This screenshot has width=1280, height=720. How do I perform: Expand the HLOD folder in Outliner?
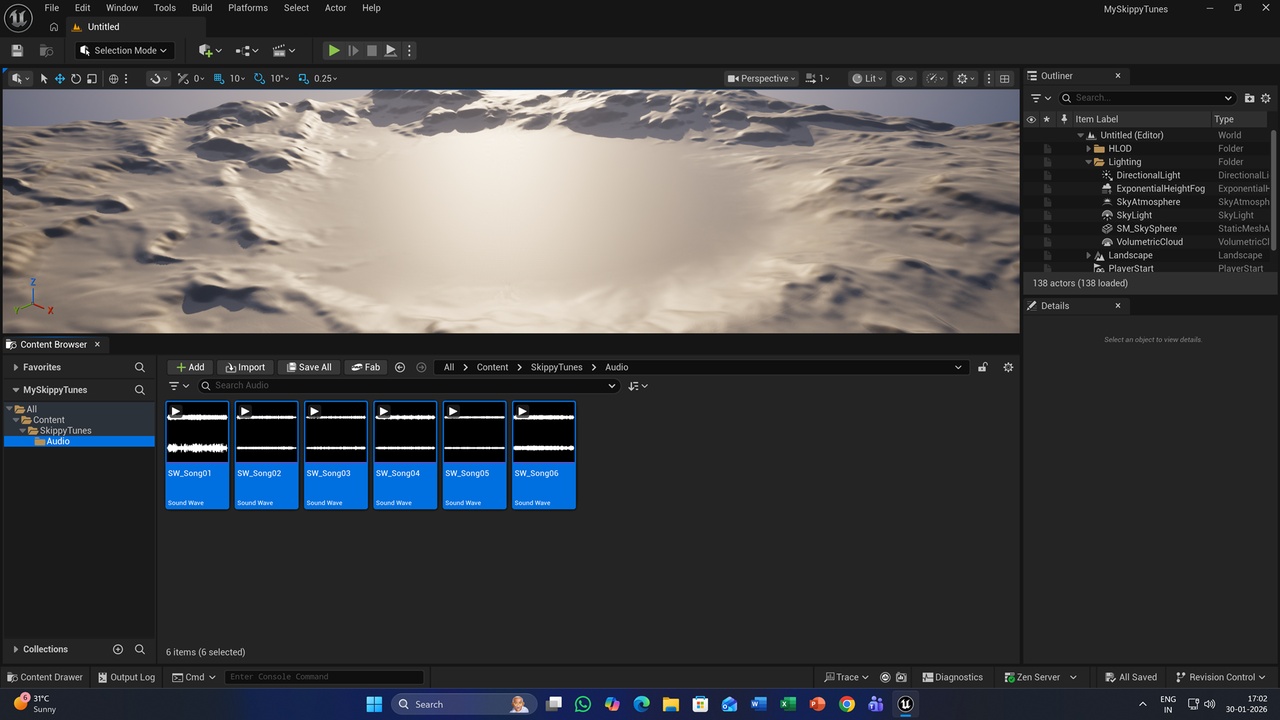[x=1088, y=148]
